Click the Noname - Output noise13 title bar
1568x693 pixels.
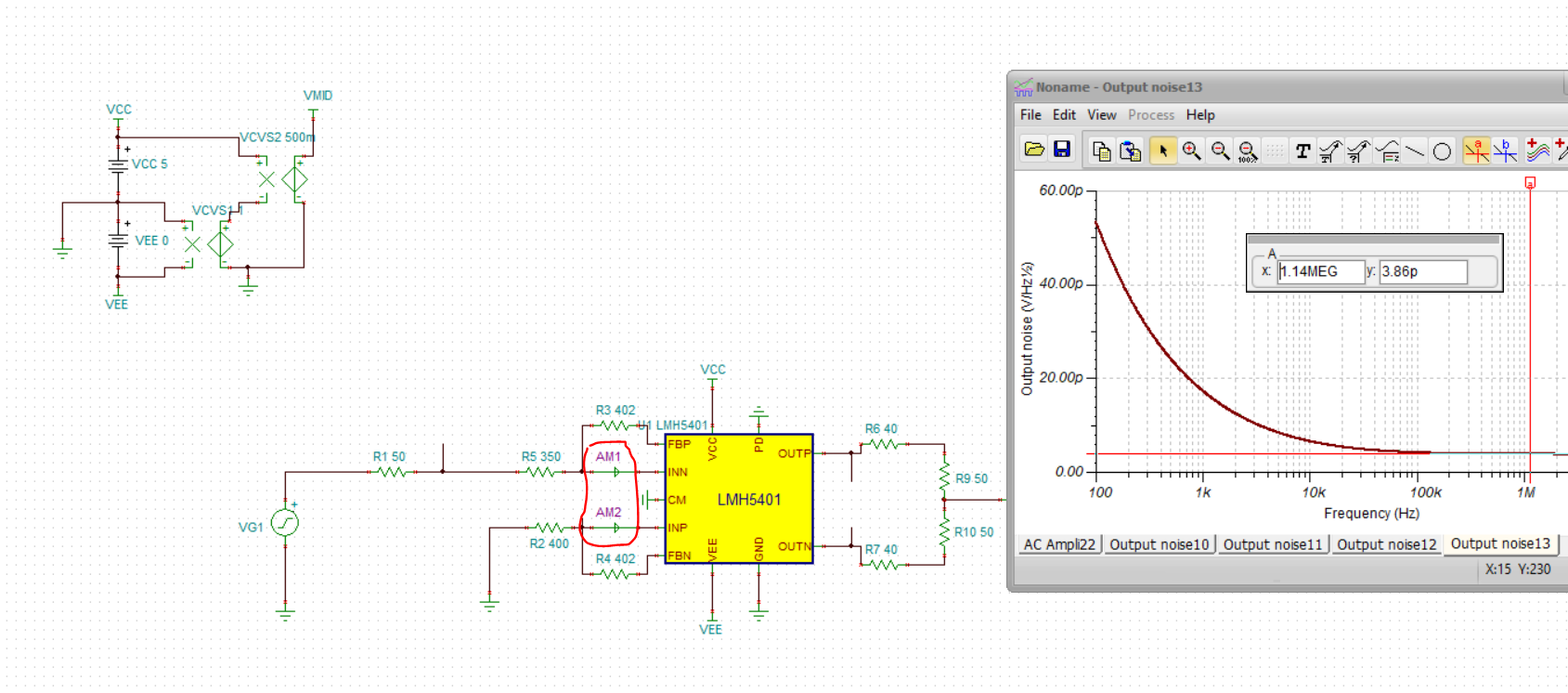coord(1287,86)
